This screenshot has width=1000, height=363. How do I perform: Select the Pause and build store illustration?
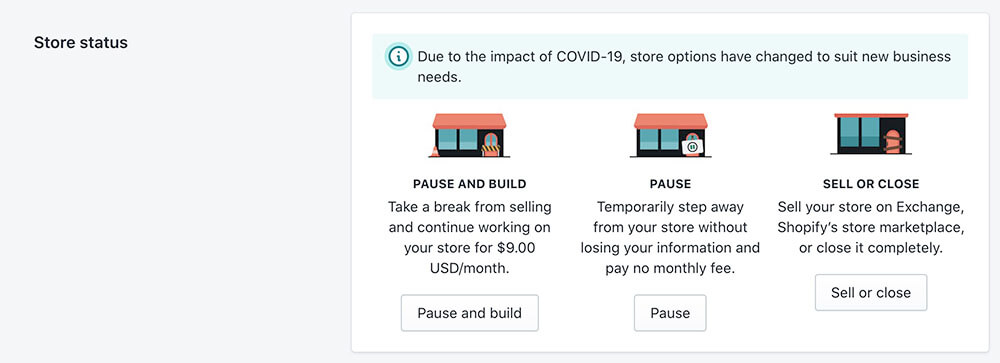tap(469, 135)
